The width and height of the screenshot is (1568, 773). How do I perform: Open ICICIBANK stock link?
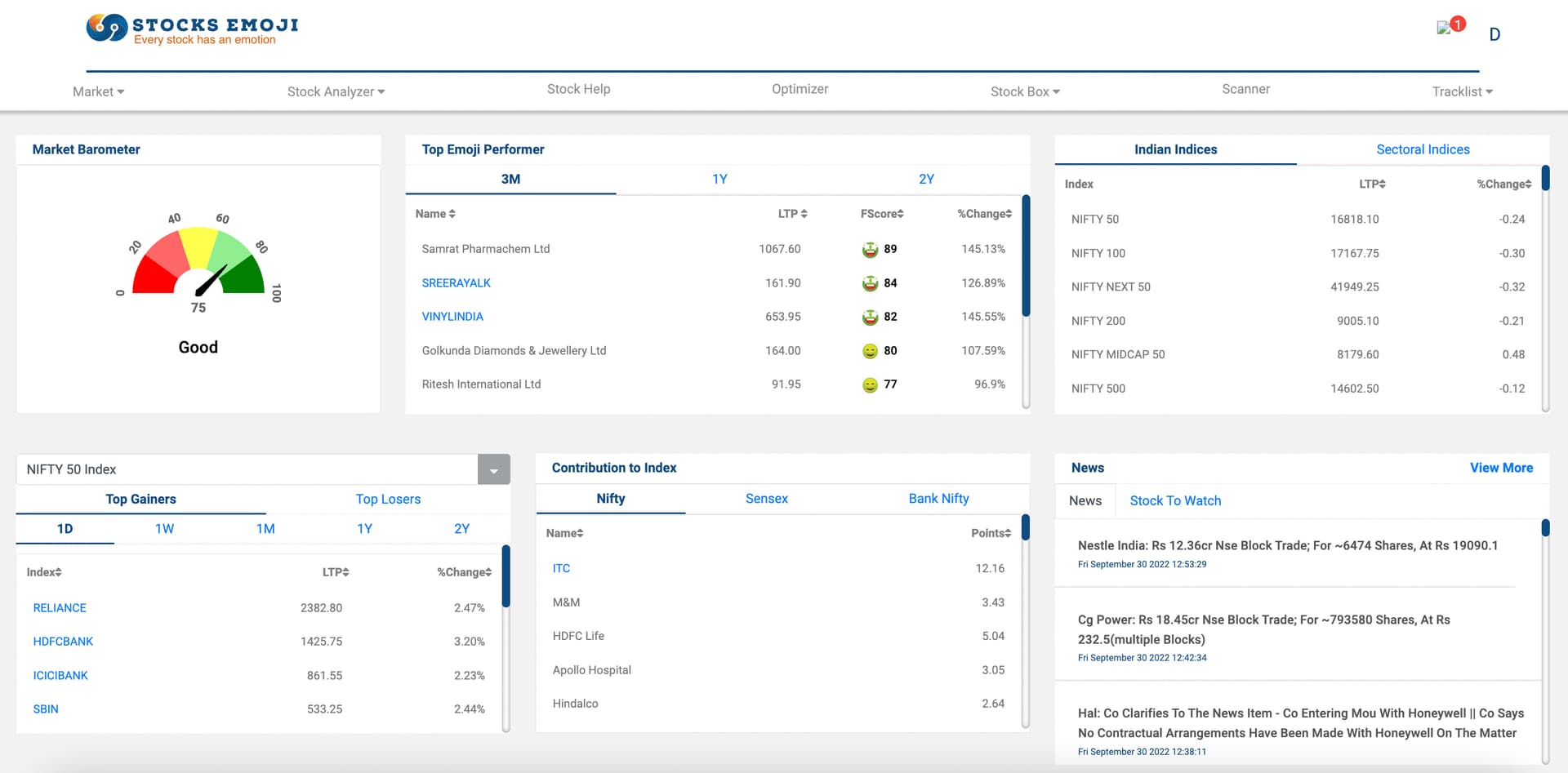60,676
